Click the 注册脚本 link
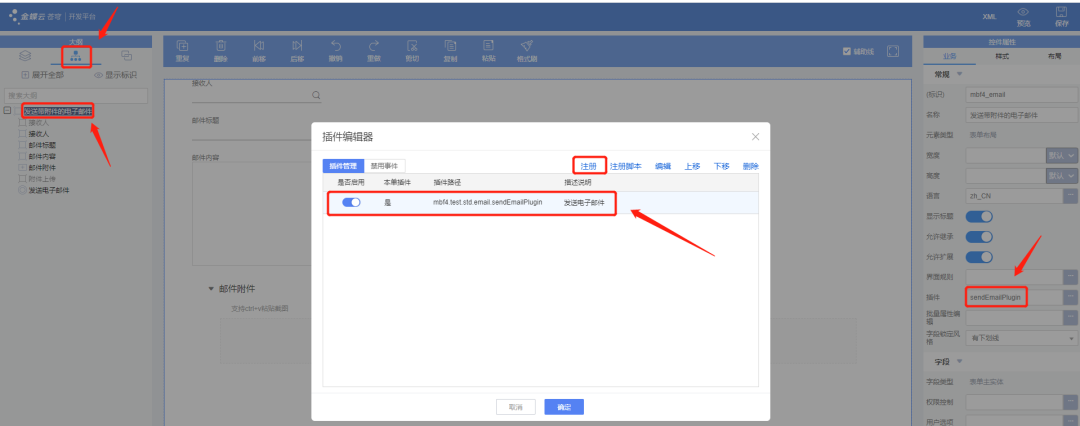This screenshot has width=1080, height=426. pyautogui.click(x=625, y=166)
